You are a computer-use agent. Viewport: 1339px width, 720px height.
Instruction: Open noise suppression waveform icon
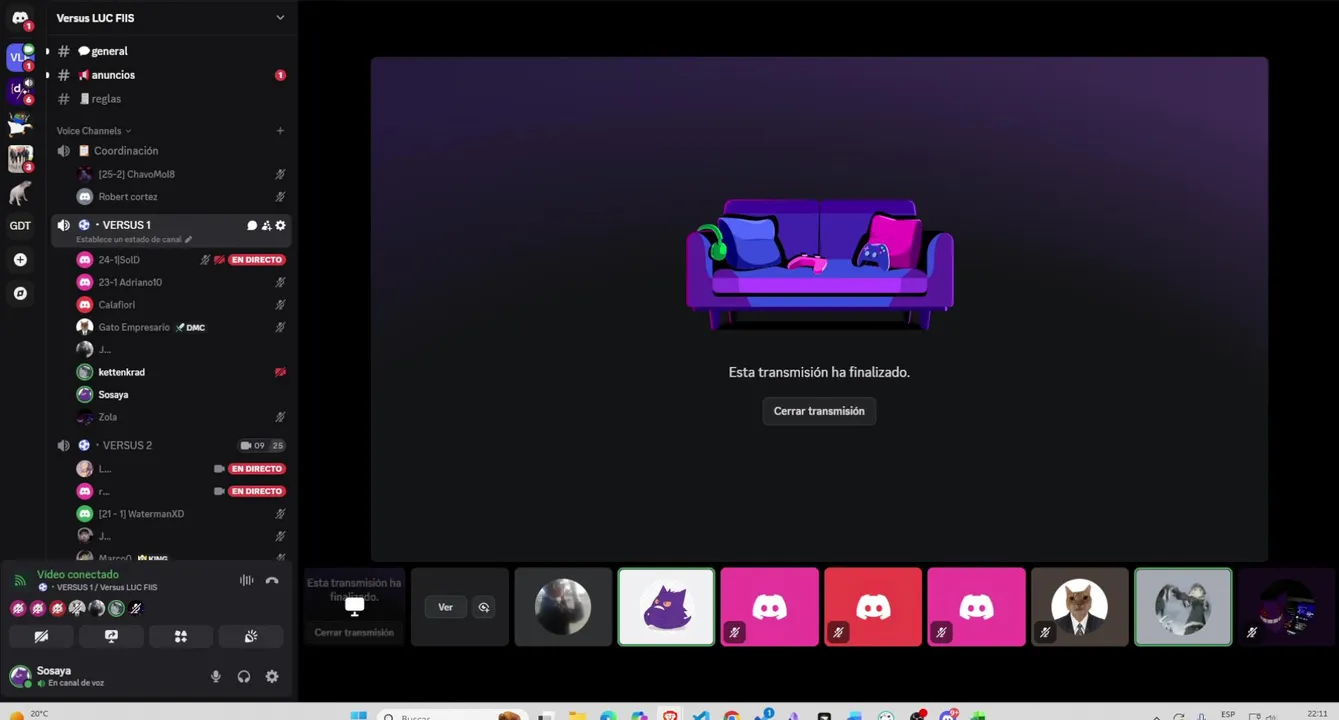246,581
